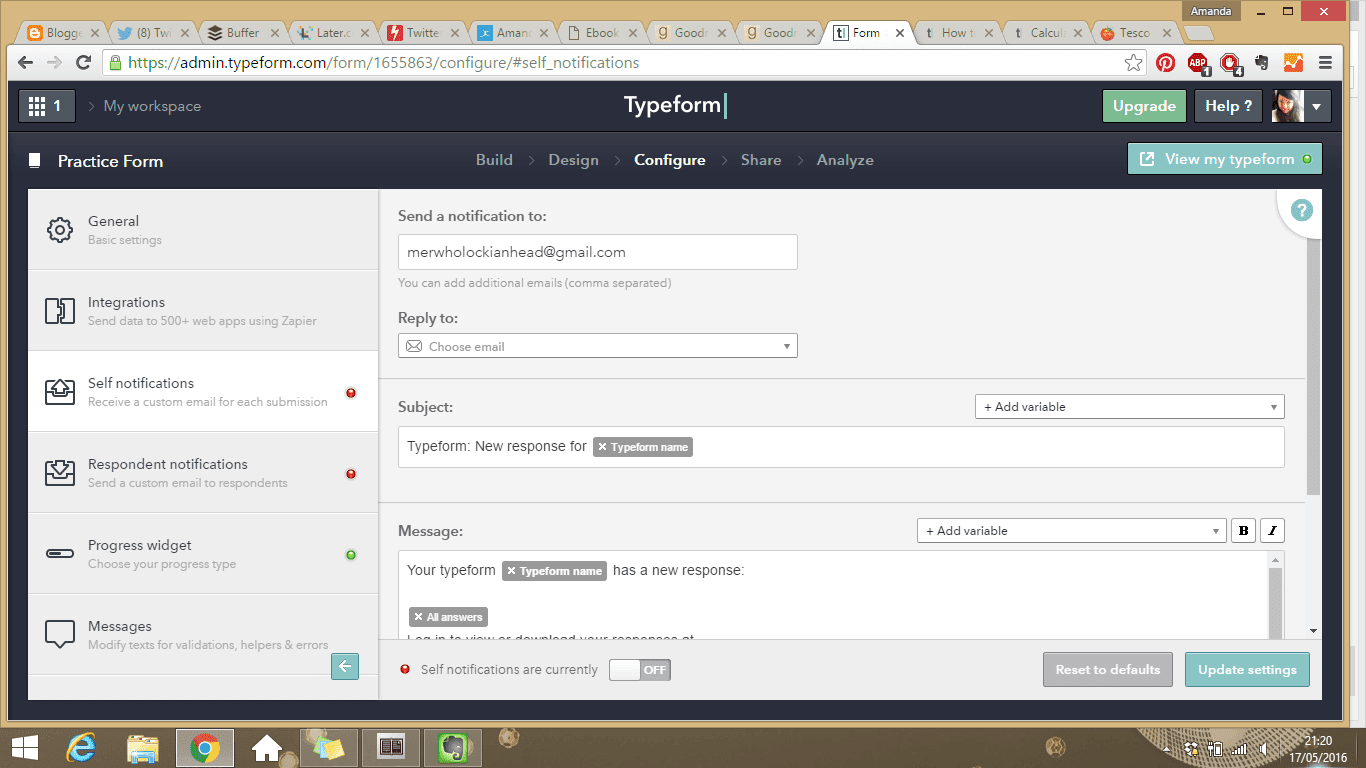Click inside the Subject text field

(841, 447)
